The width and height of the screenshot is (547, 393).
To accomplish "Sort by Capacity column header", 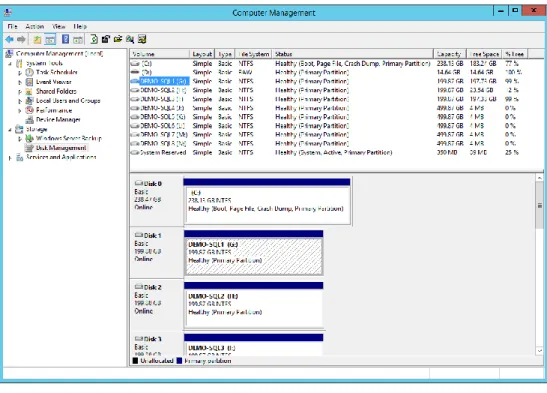I will (x=450, y=54).
